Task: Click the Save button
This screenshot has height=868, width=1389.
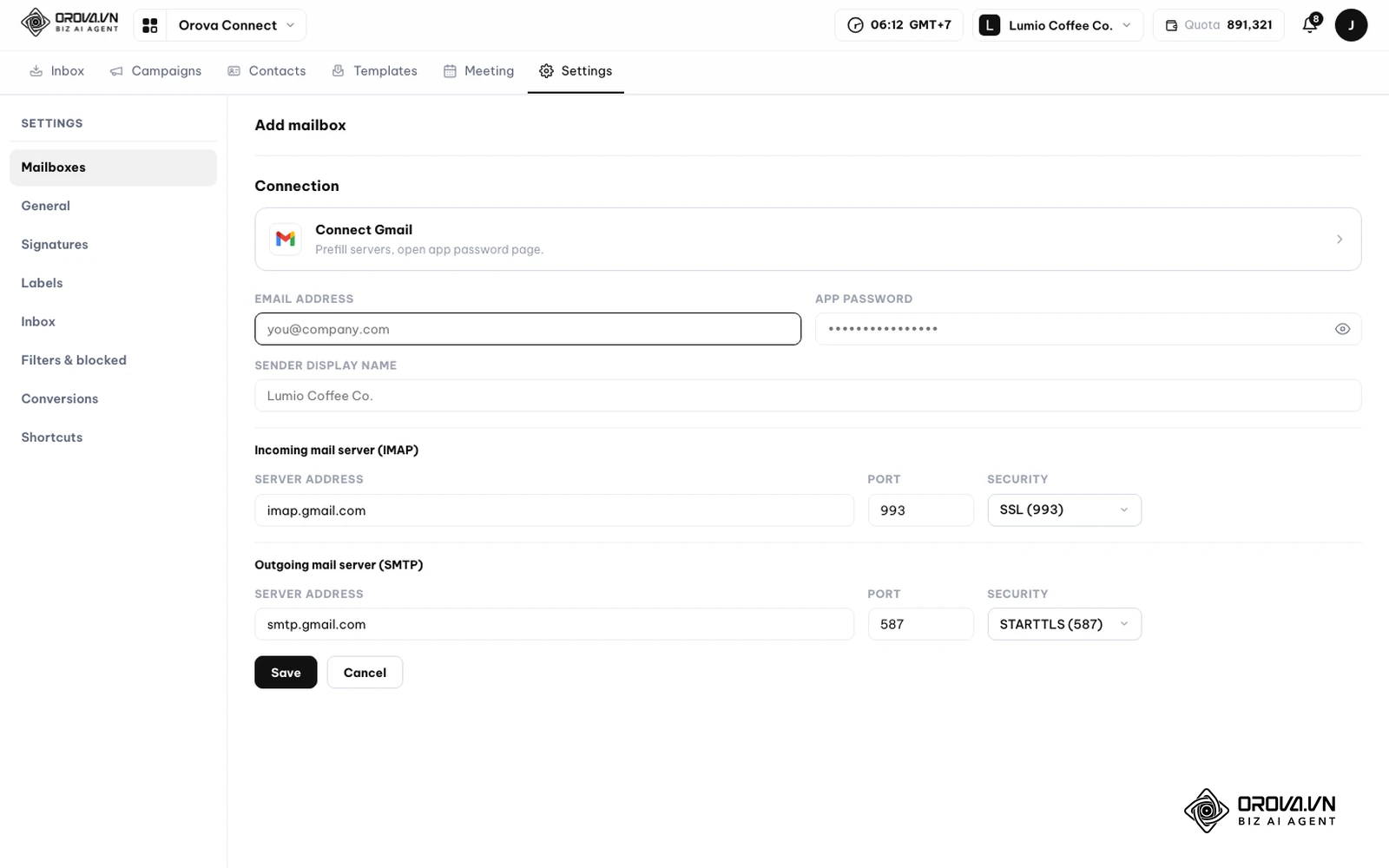Action: 286,673
